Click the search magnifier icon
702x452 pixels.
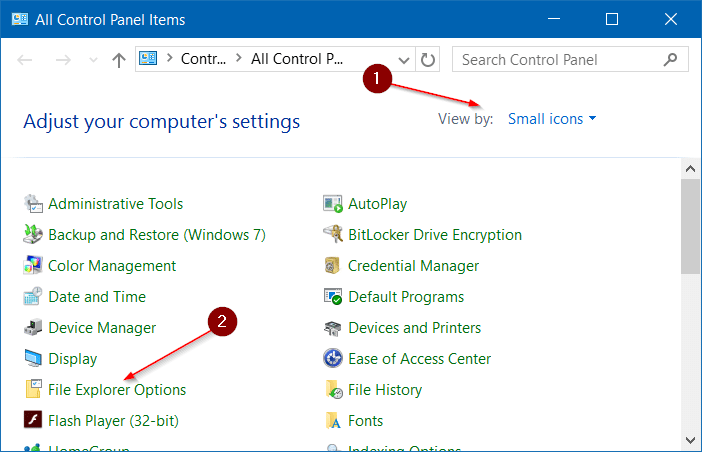(x=670, y=59)
